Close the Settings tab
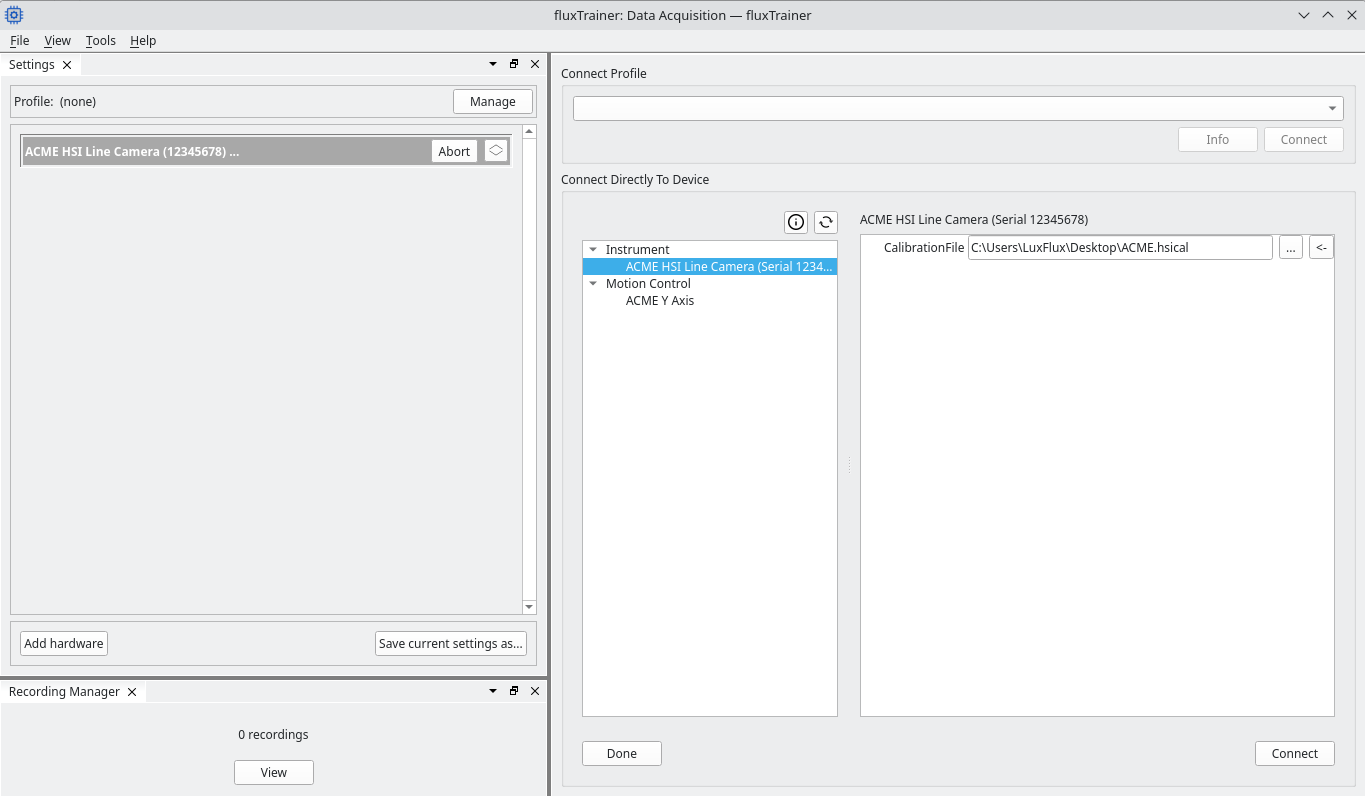Screen dimensions: 1365x796 [67, 65]
